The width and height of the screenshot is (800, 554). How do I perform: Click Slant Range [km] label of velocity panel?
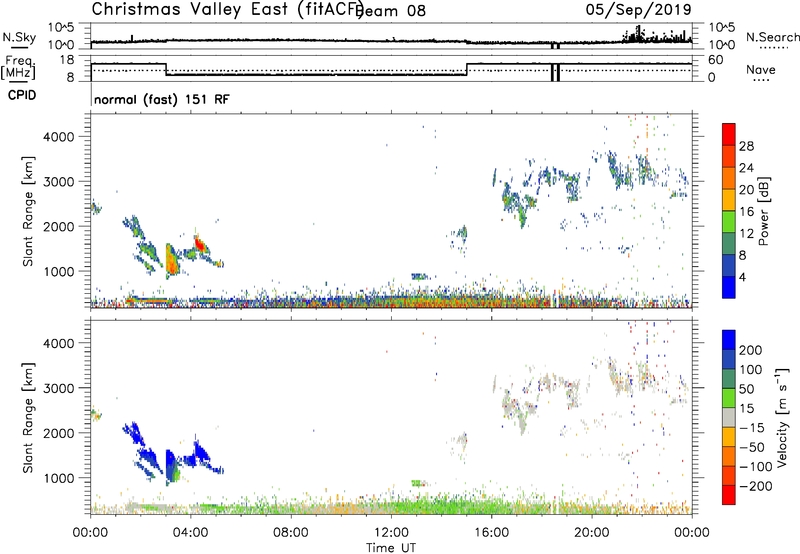(x=28, y=418)
